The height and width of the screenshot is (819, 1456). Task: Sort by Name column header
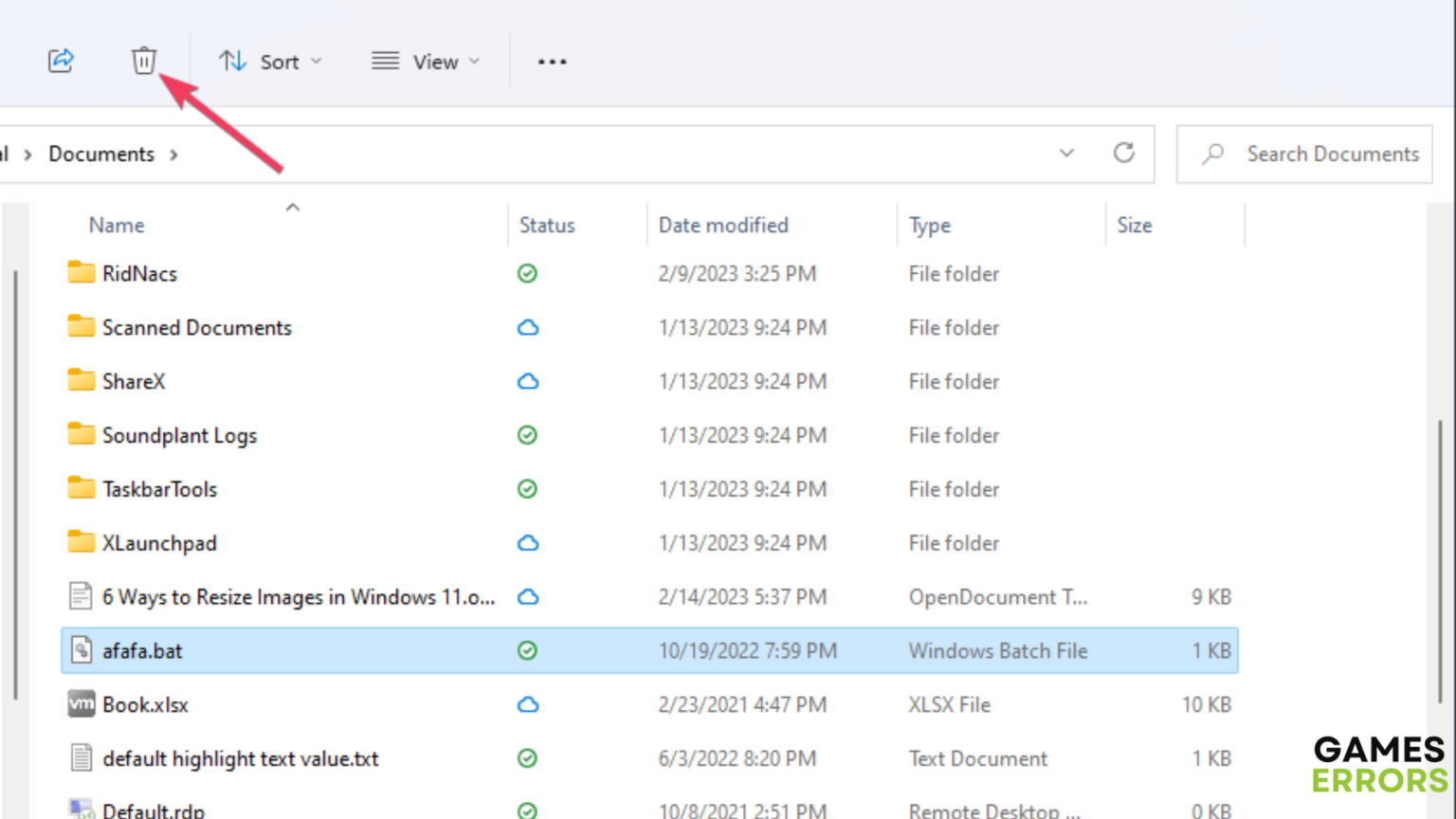coord(117,226)
